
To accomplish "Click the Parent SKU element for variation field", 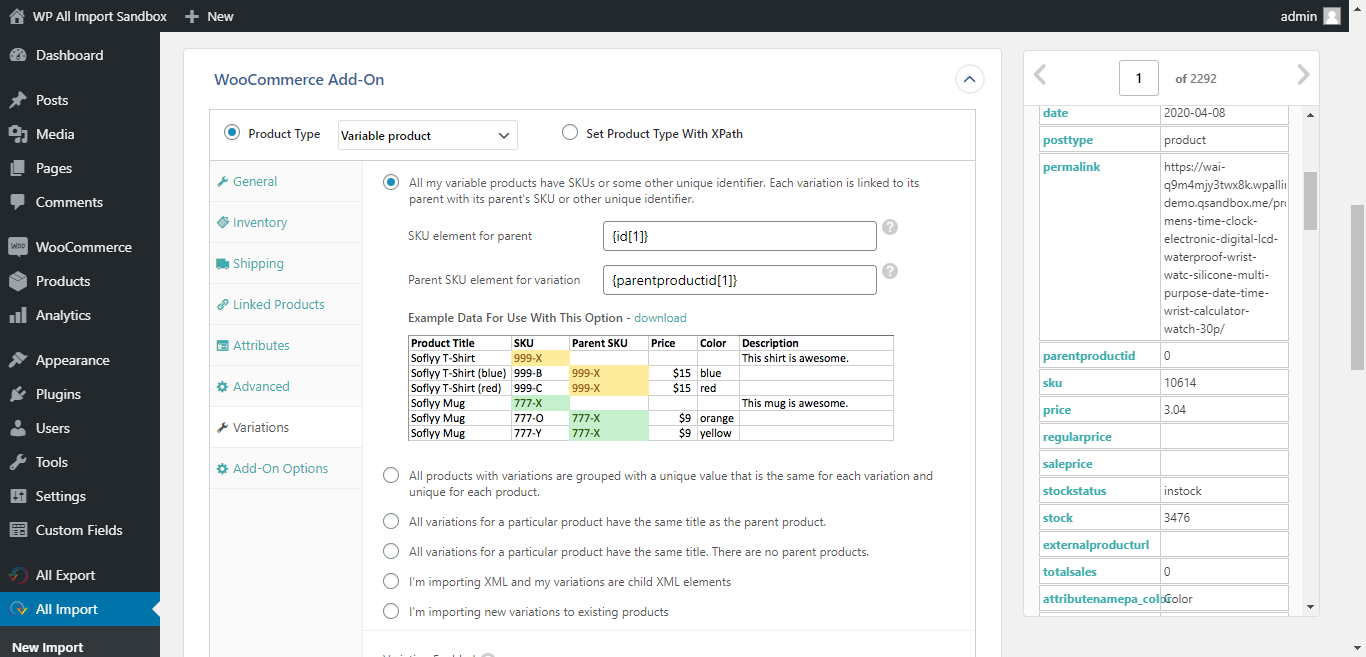I will [x=740, y=280].
